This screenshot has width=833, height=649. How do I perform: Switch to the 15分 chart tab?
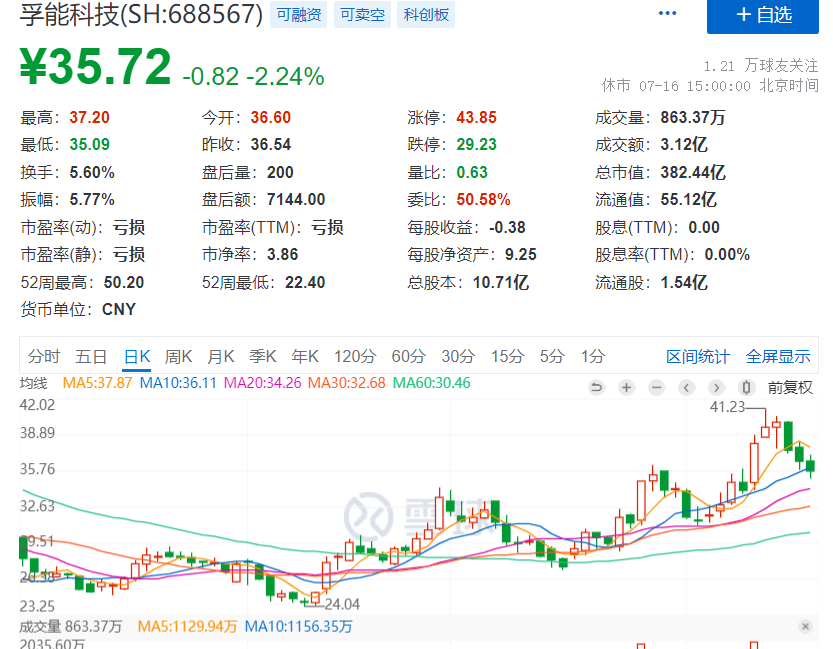[507, 356]
